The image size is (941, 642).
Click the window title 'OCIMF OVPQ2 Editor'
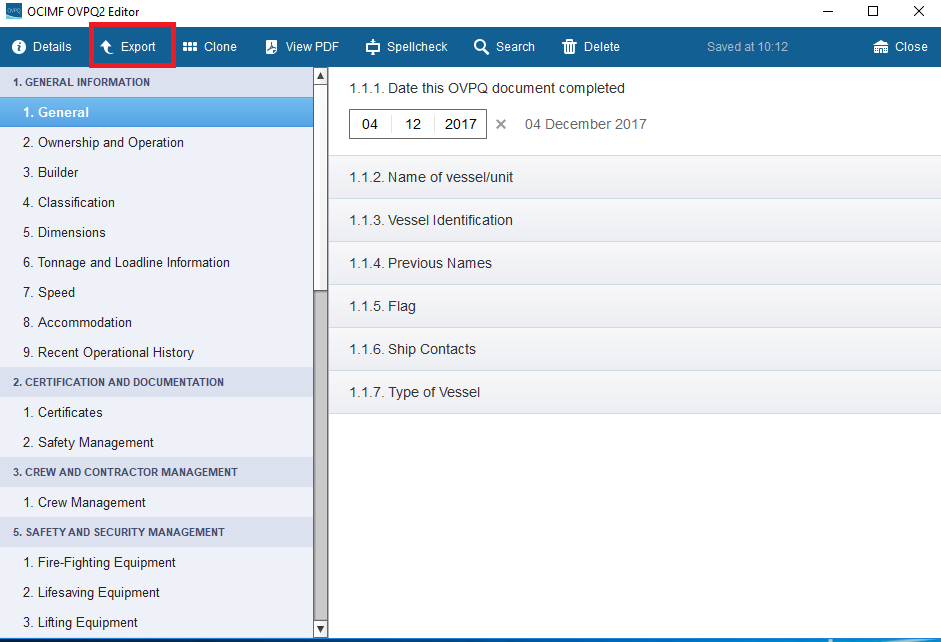tap(83, 11)
